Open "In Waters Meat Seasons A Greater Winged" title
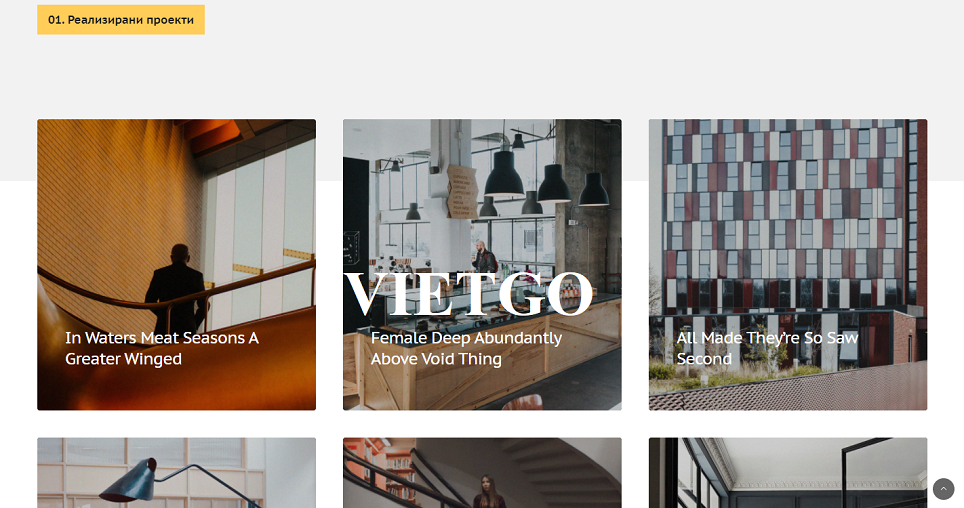 pyautogui.click(x=162, y=348)
